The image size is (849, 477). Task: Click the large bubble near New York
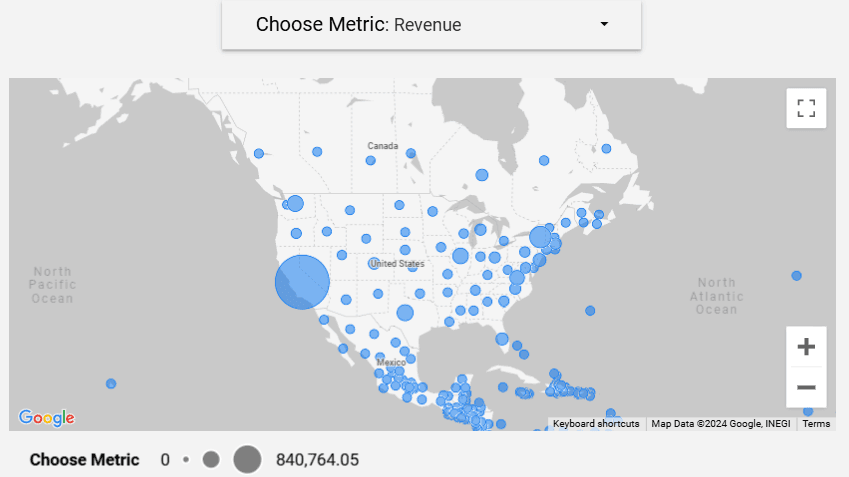[x=540, y=237]
